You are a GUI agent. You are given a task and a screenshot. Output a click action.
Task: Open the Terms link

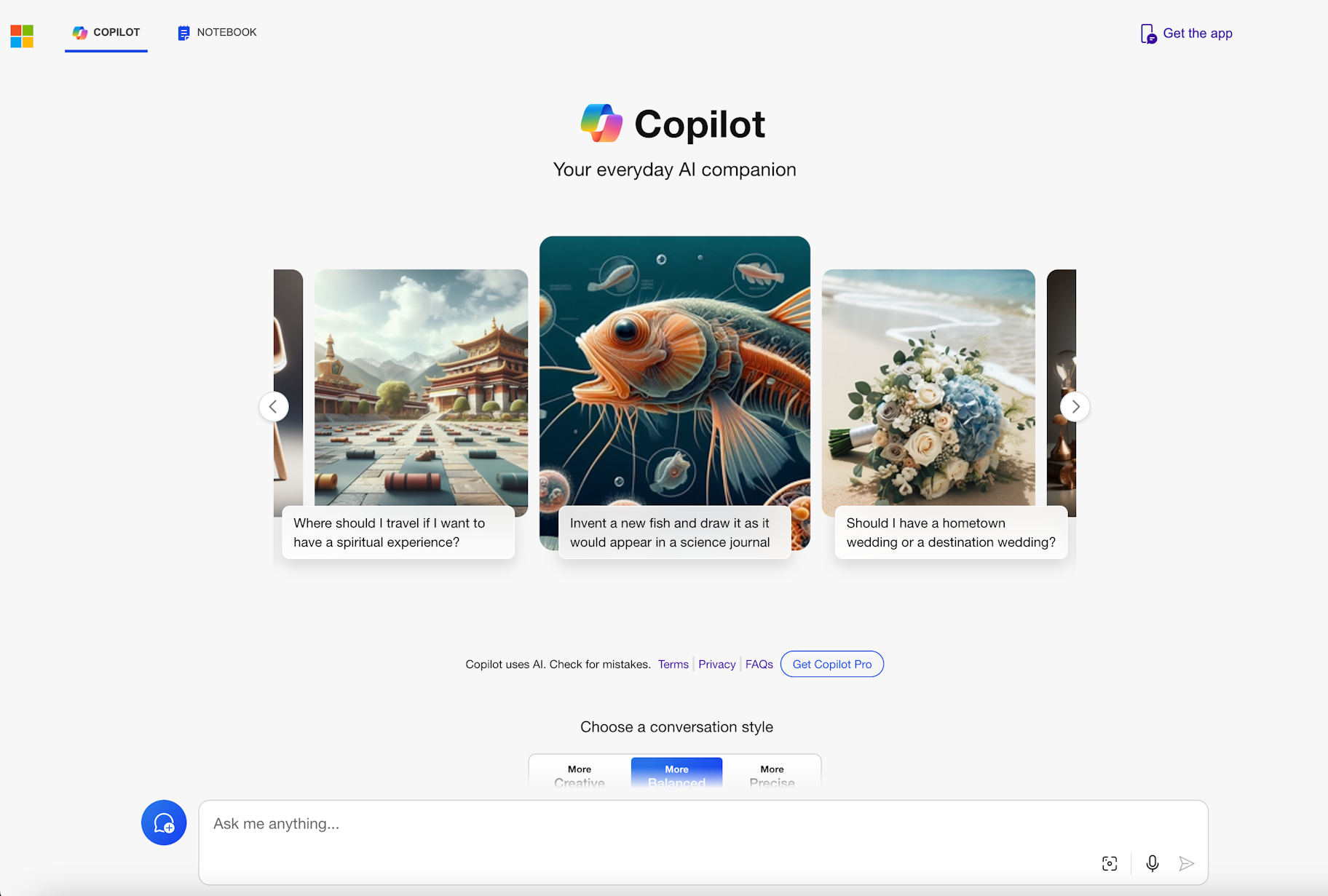coord(673,664)
